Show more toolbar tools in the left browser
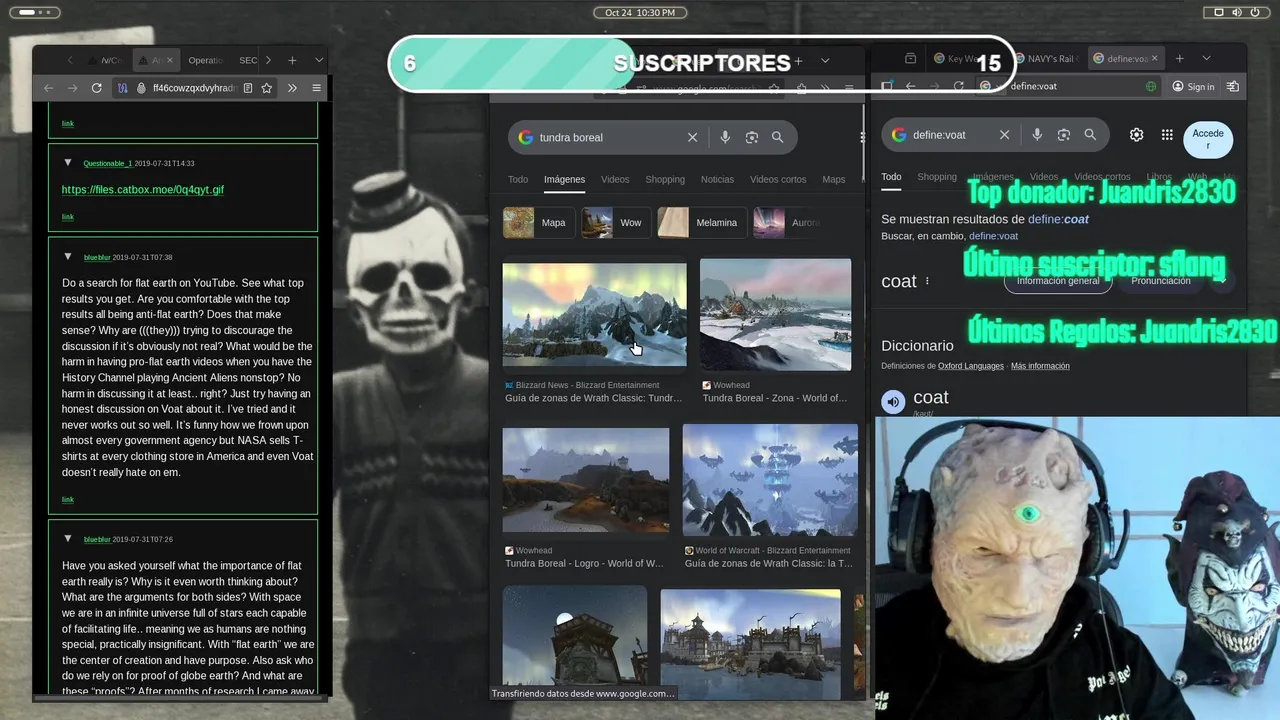This screenshot has width=1280, height=720. click(x=292, y=88)
